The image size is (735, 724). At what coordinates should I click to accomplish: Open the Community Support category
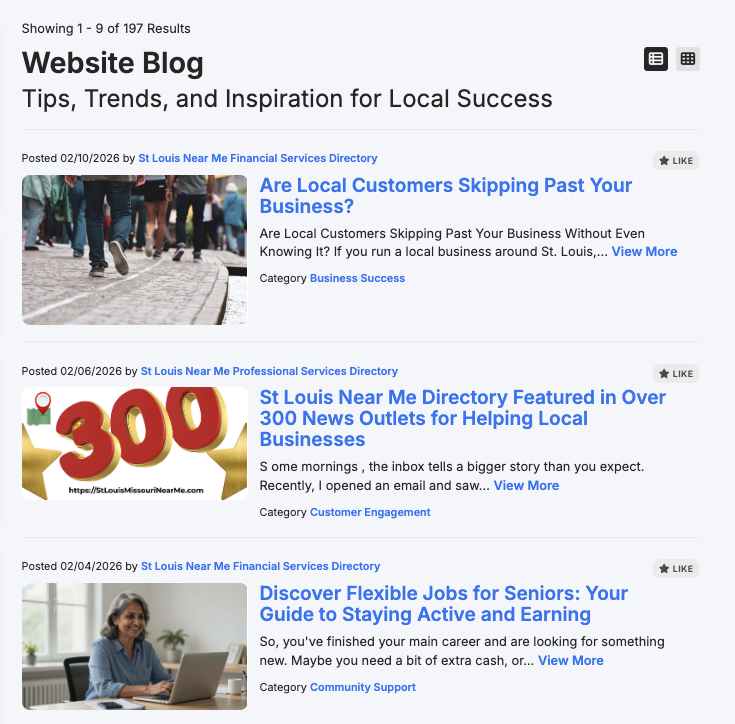tap(362, 687)
